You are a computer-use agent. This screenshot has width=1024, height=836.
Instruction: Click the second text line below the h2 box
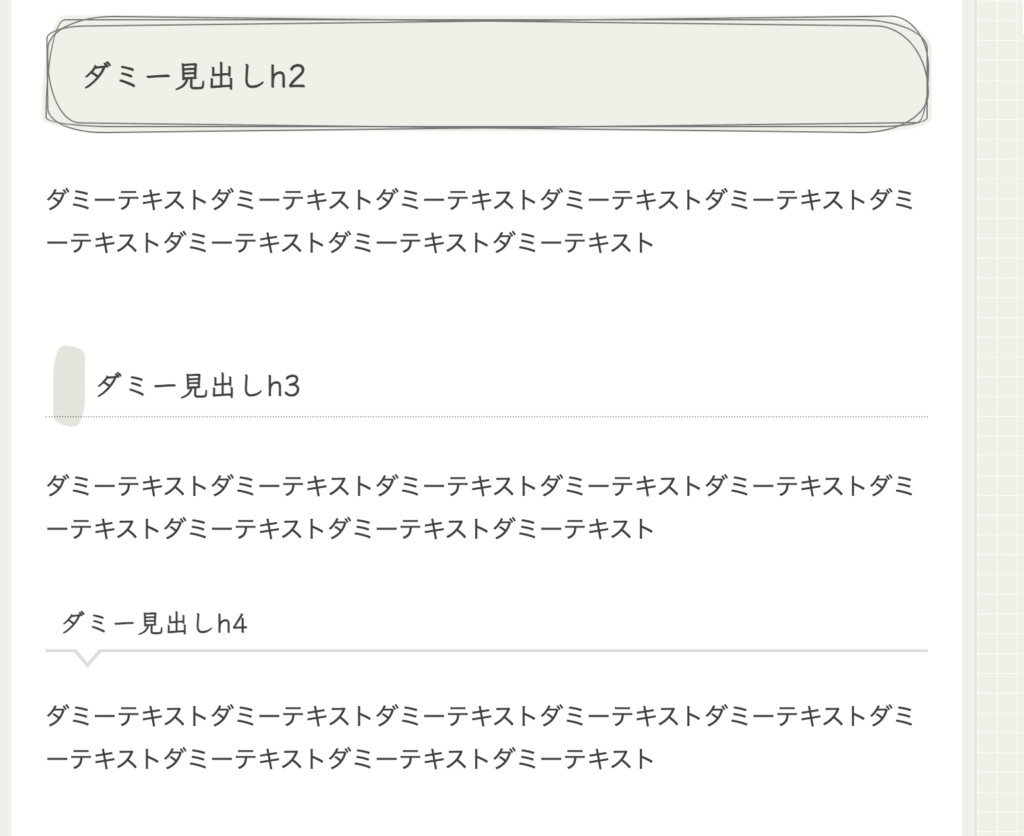(350, 242)
